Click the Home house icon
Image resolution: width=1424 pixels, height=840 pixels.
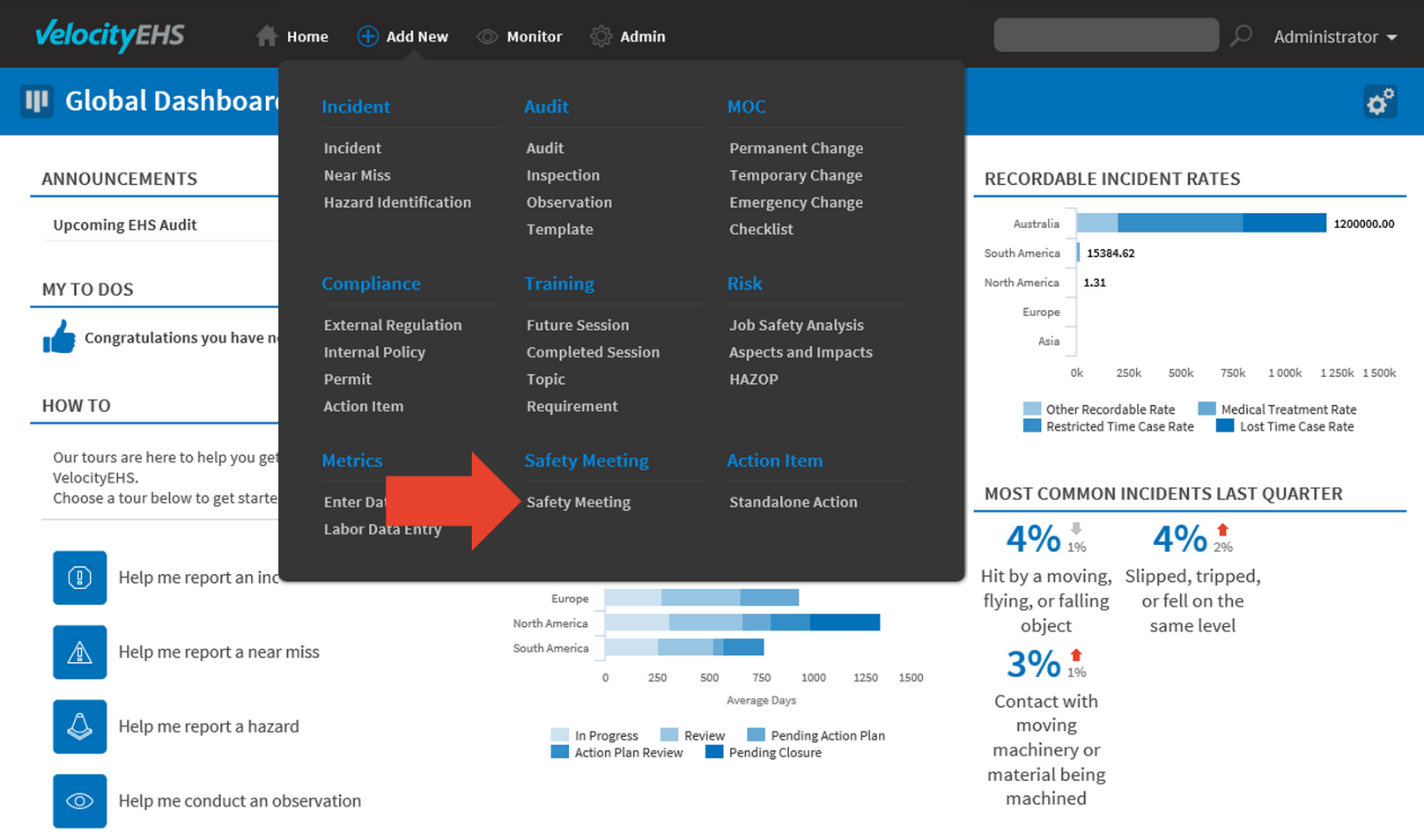click(267, 36)
